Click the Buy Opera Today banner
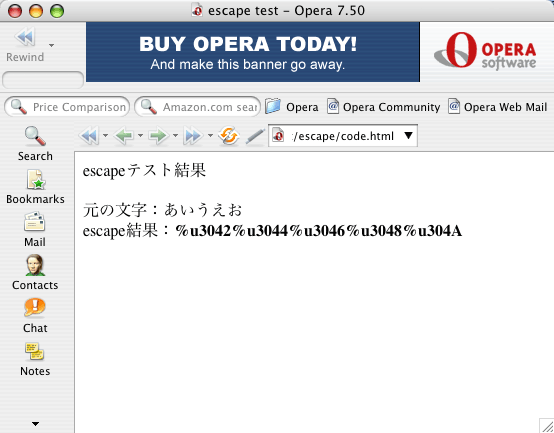 coord(253,52)
